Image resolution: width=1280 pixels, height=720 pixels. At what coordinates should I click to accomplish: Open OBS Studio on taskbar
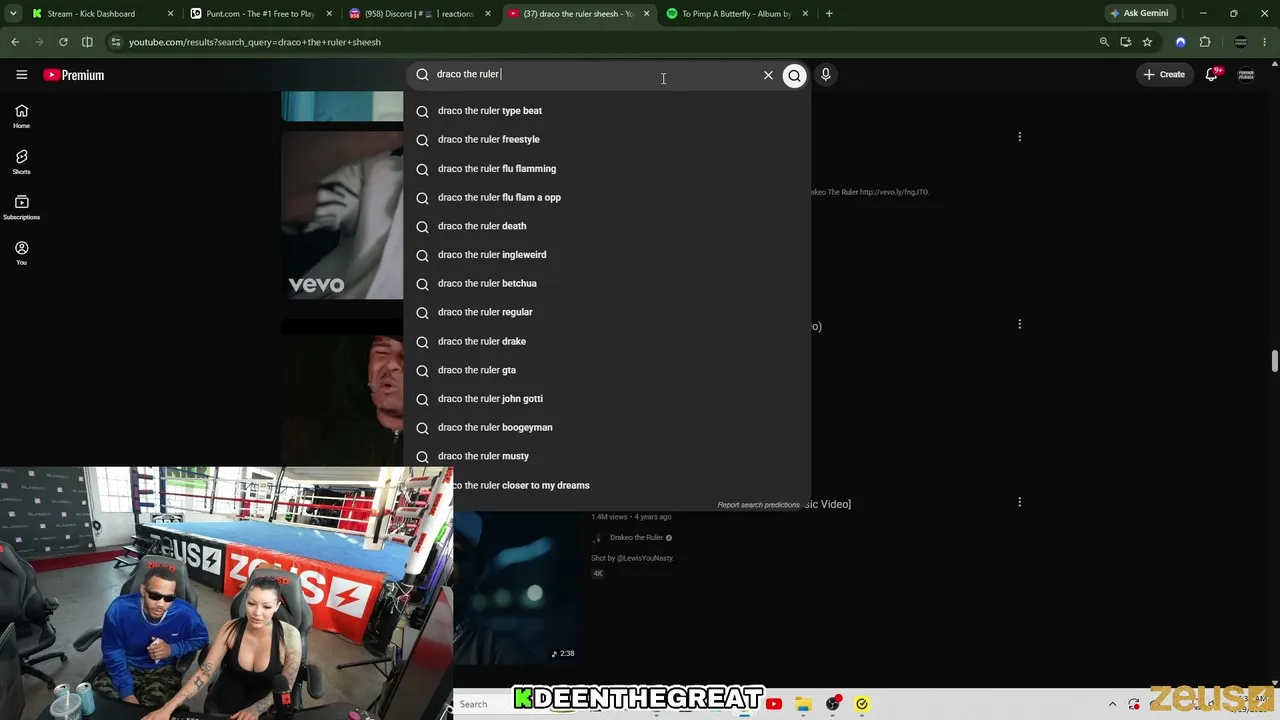click(x=833, y=704)
